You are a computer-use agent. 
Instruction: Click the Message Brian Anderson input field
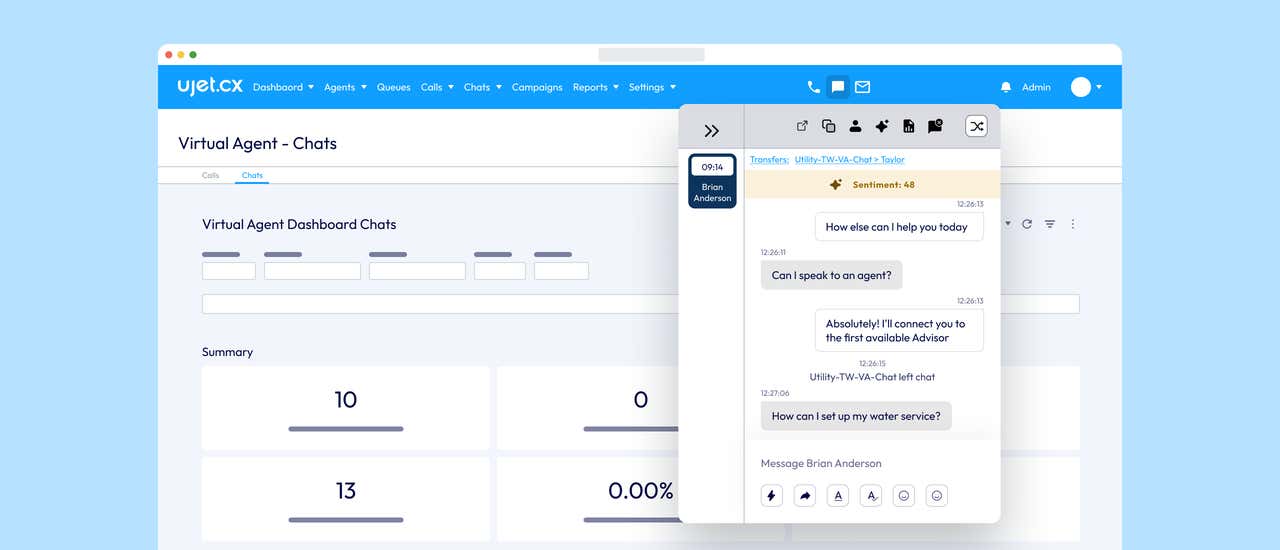click(x=870, y=463)
